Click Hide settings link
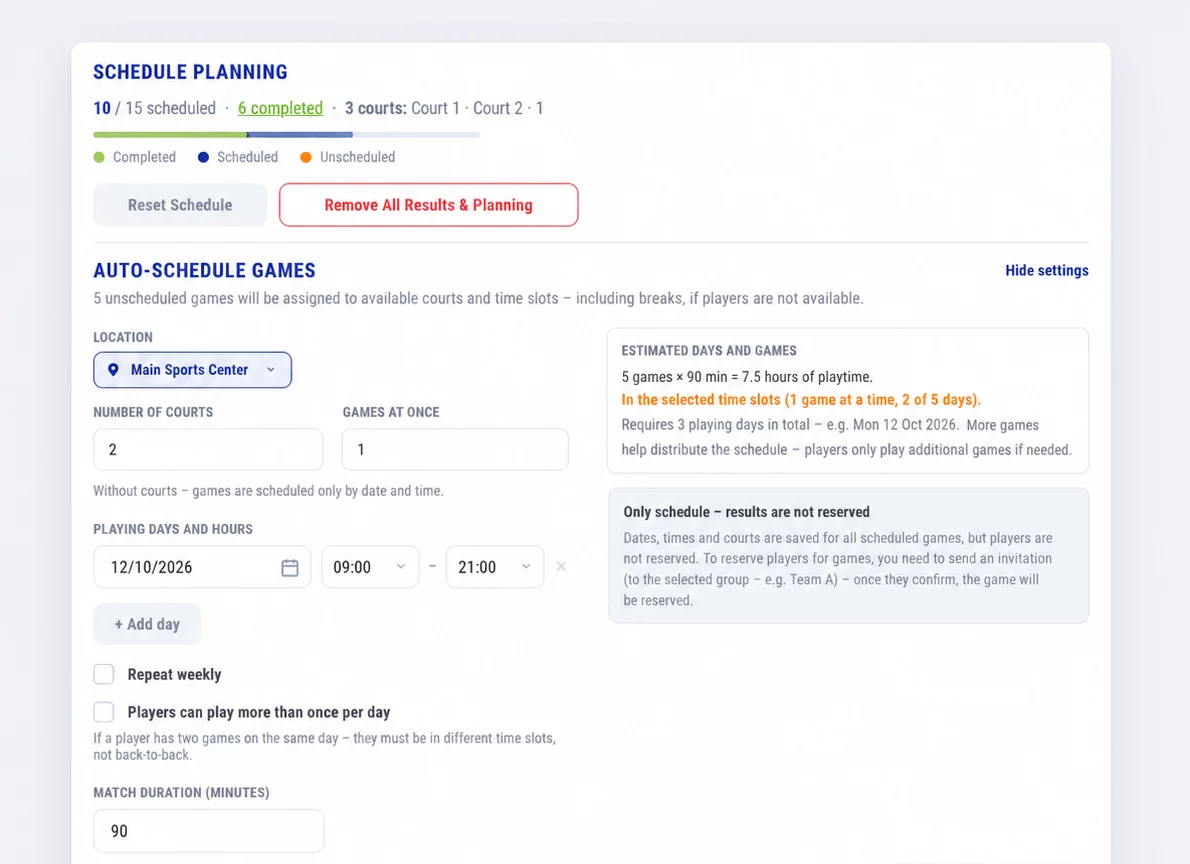The height and width of the screenshot is (864, 1190). click(x=1047, y=270)
